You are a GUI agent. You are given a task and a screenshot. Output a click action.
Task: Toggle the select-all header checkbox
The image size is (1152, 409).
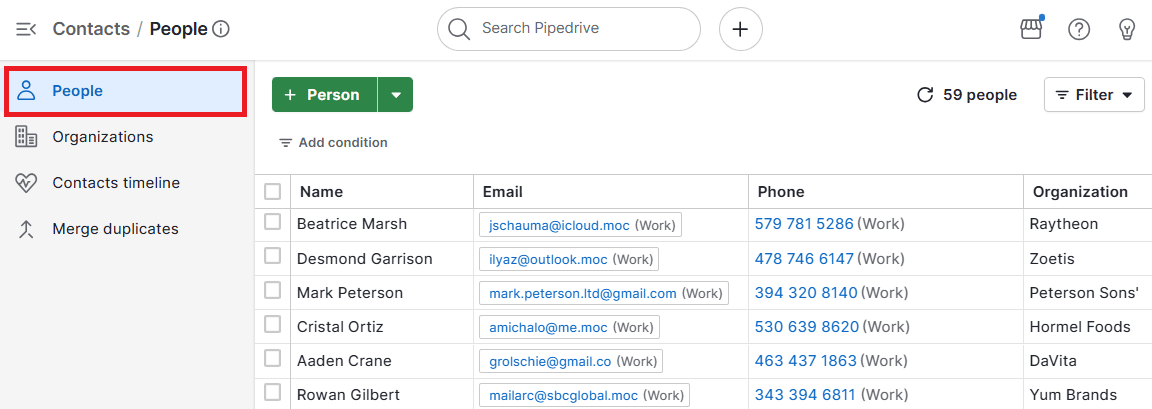pyautogui.click(x=273, y=192)
